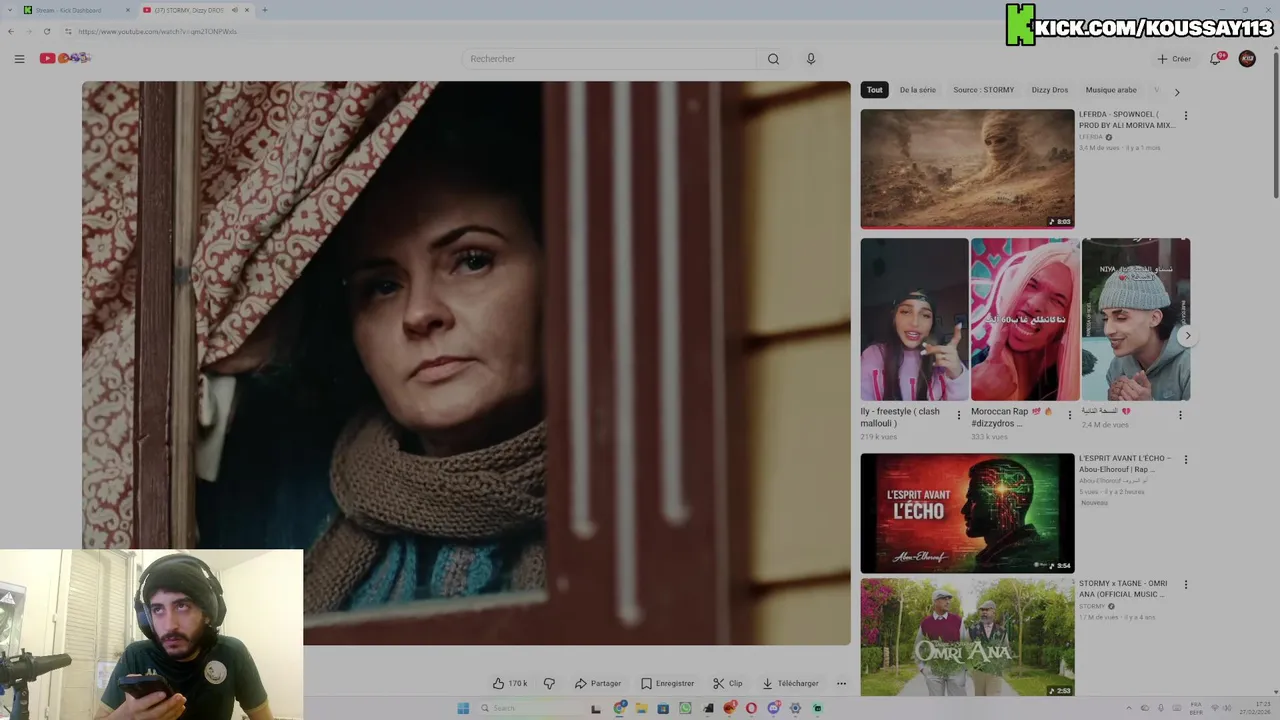Close the STORMY YouTube tab
Viewport: 1280px width, 720px height.
tap(247, 10)
